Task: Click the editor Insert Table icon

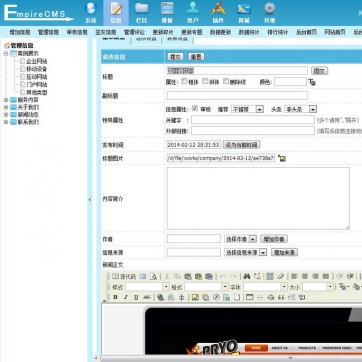Action: (x=250, y=297)
